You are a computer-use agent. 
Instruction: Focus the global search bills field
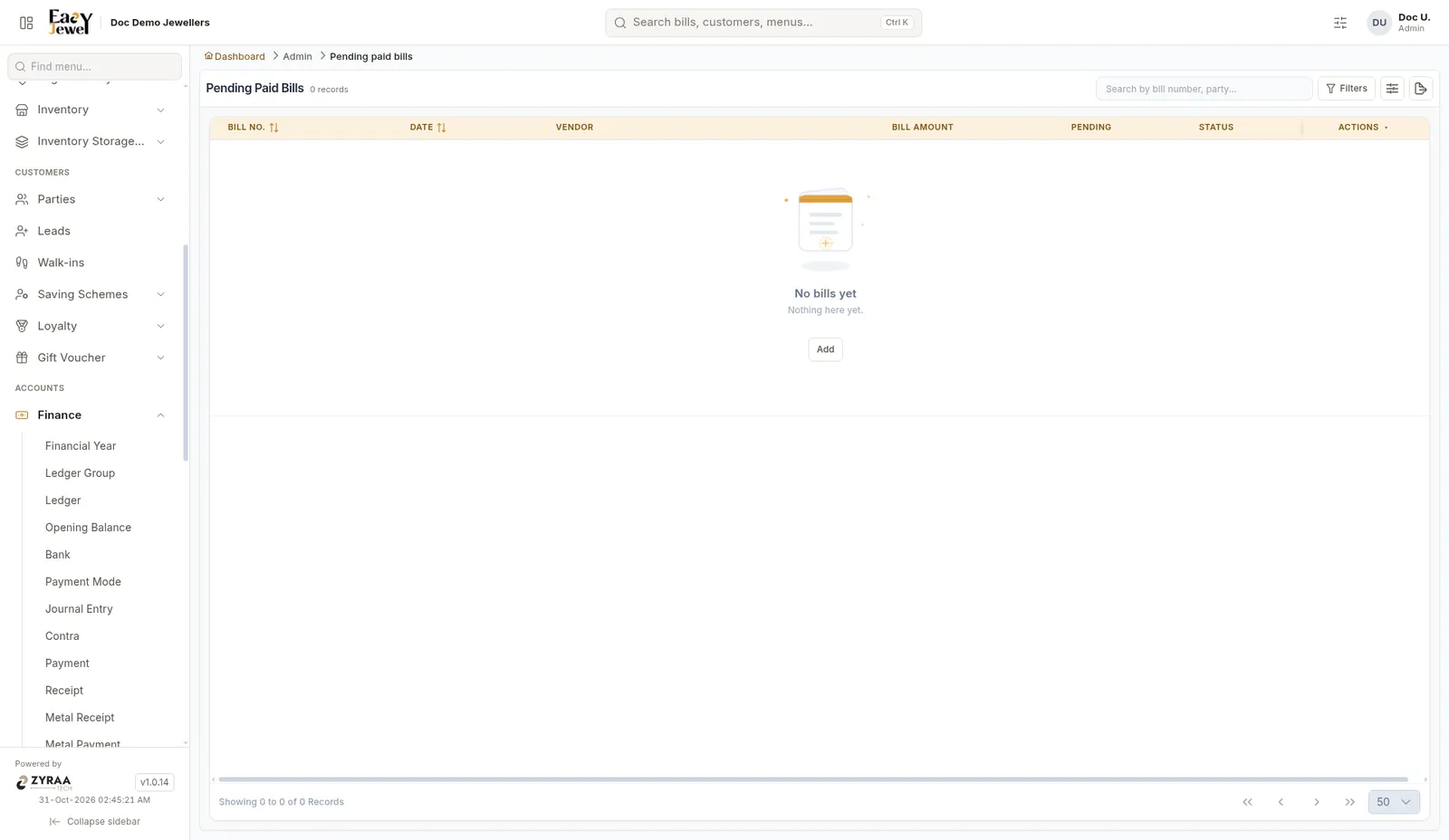tap(763, 23)
